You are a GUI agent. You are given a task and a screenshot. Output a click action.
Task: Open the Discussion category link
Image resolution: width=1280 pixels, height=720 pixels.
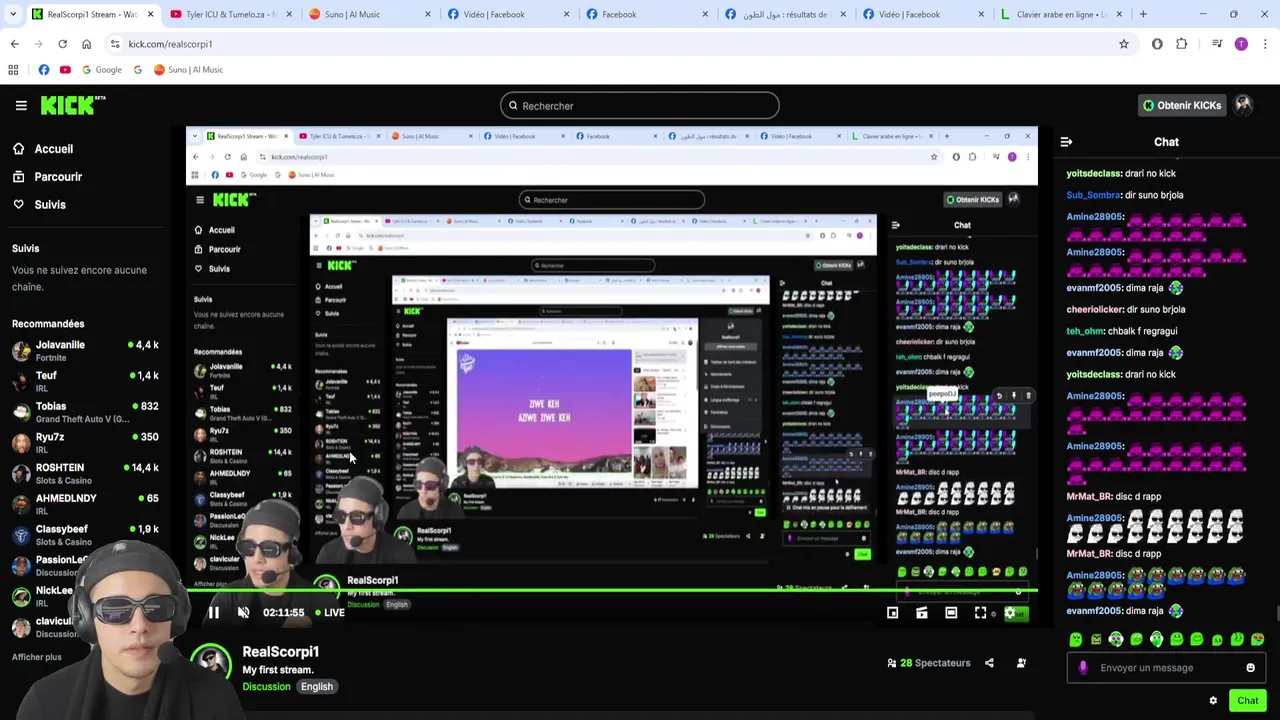tap(266, 687)
